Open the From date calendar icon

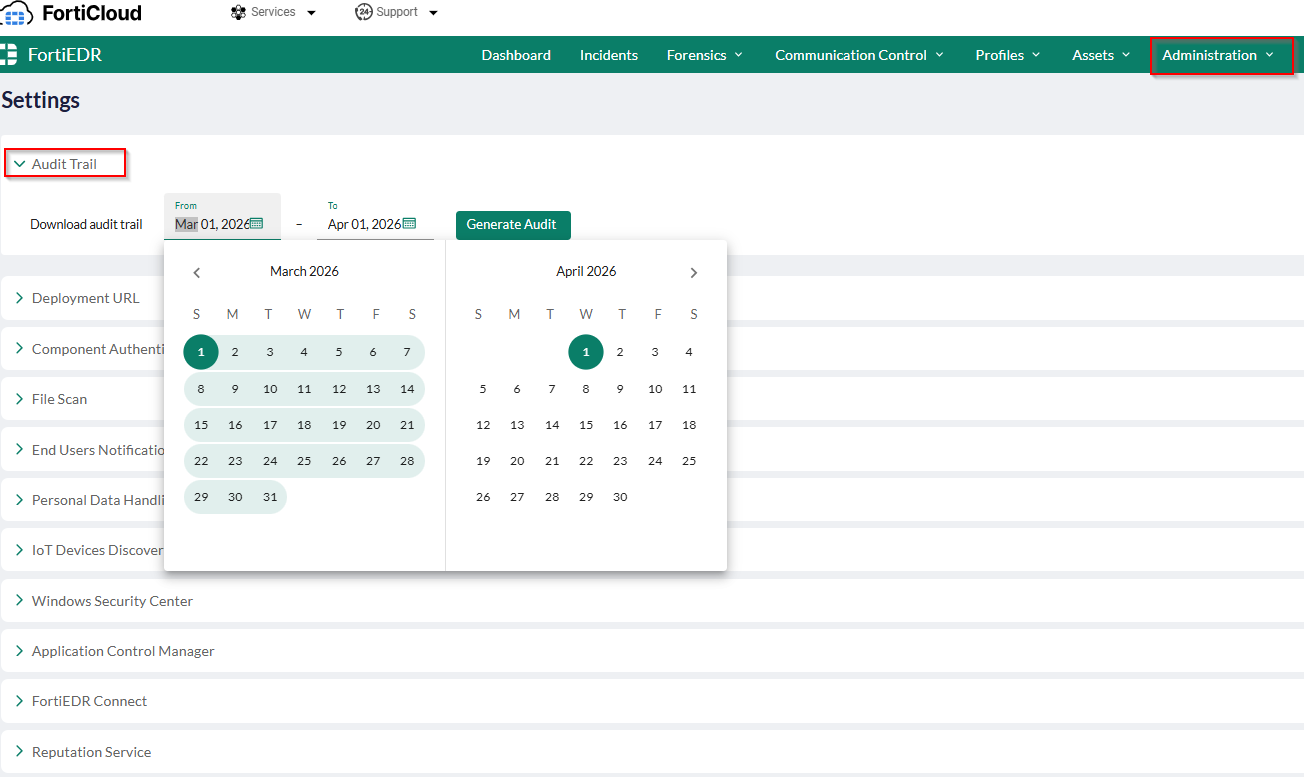256,224
